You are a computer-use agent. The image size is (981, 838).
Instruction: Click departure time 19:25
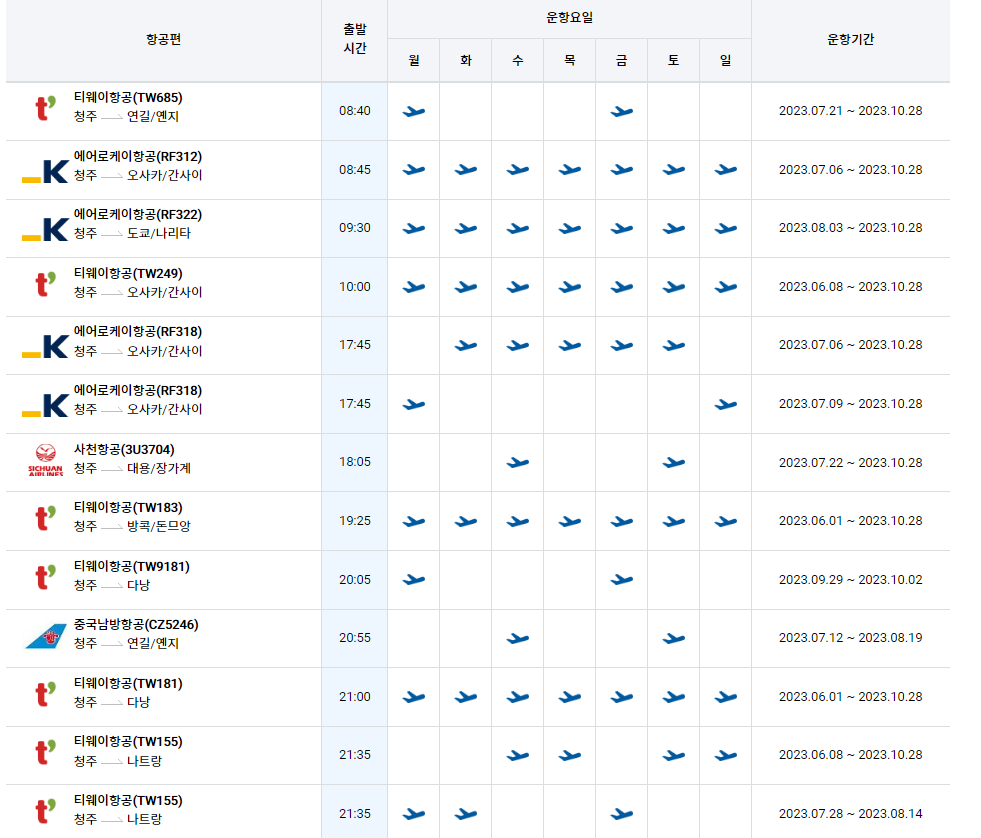tap(355, 521)
